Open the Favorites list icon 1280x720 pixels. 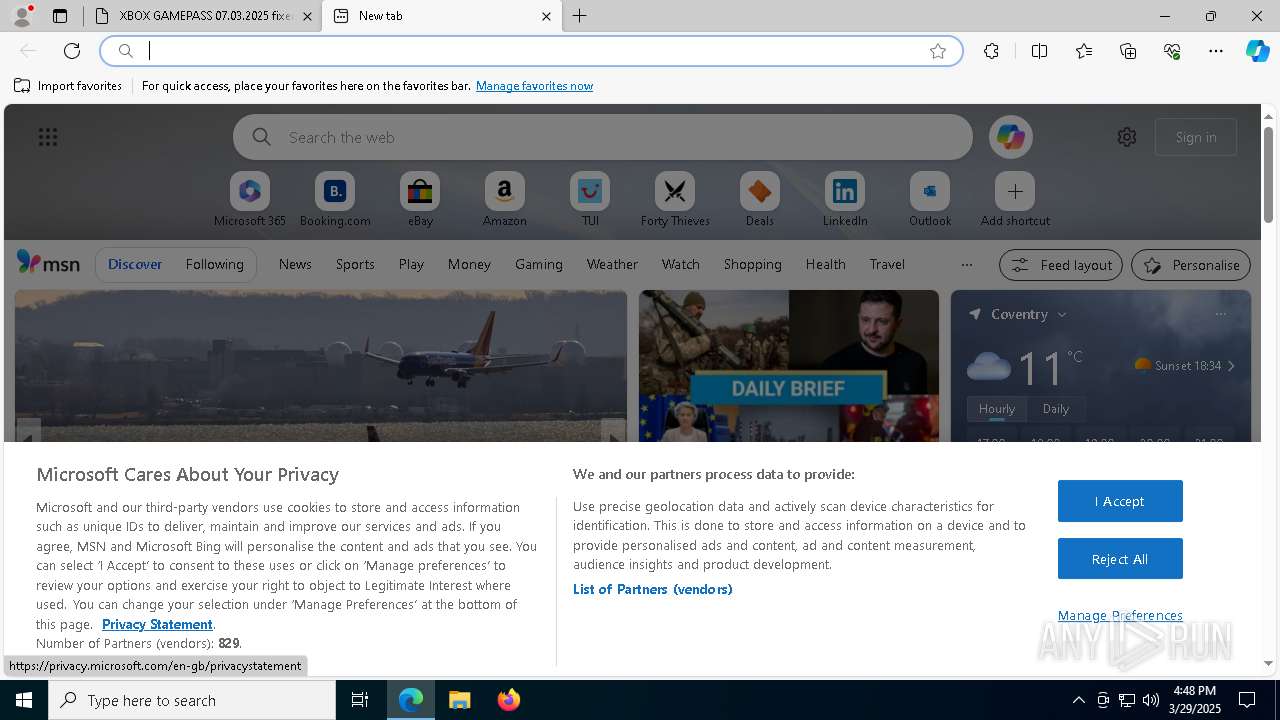1084,51
